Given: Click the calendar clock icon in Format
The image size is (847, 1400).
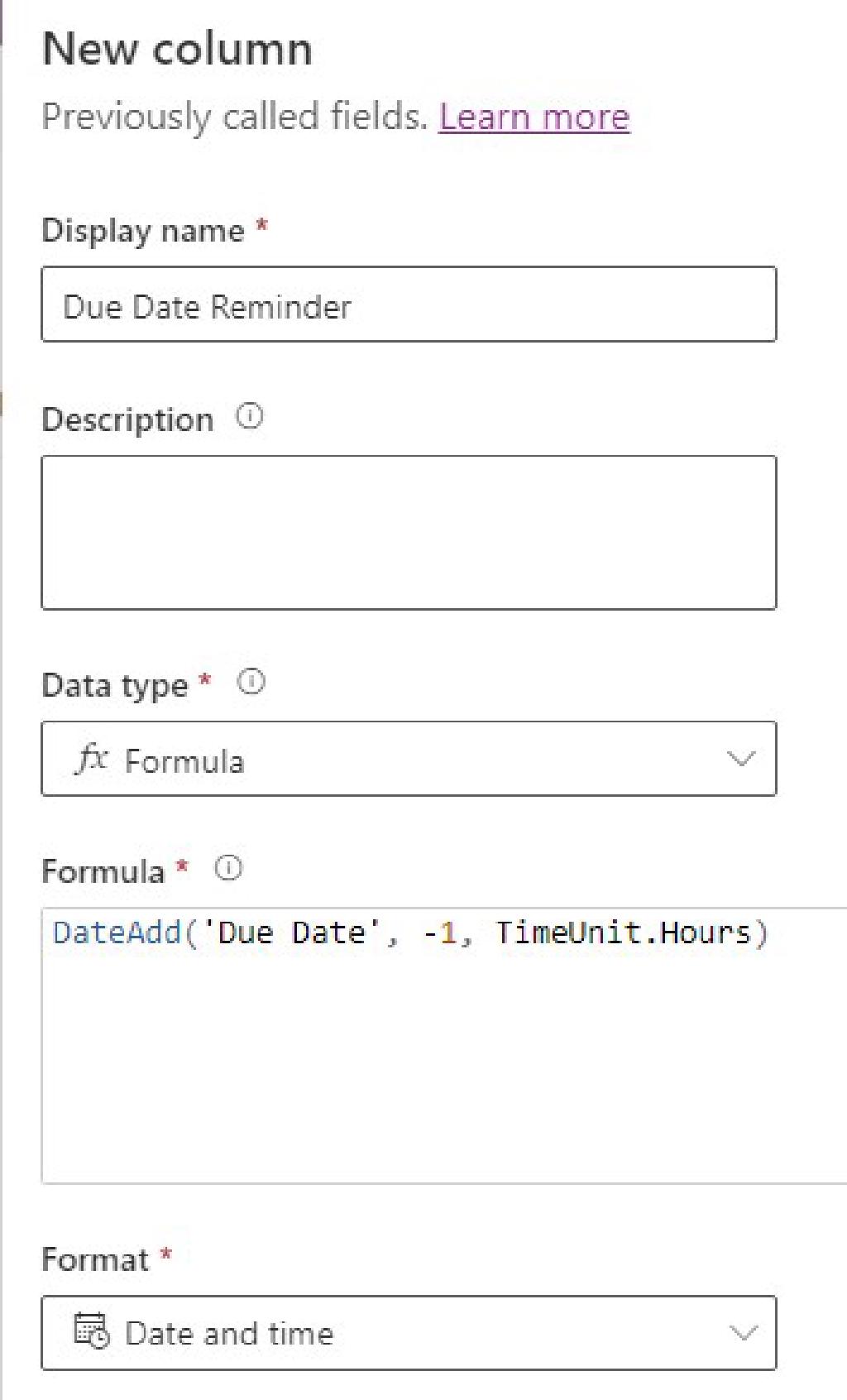Looking at the screenshot, I should point(91,1331).
